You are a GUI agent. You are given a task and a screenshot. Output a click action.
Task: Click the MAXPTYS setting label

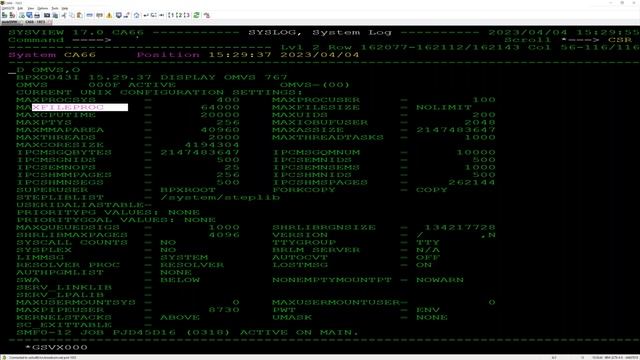coord(44,122)
